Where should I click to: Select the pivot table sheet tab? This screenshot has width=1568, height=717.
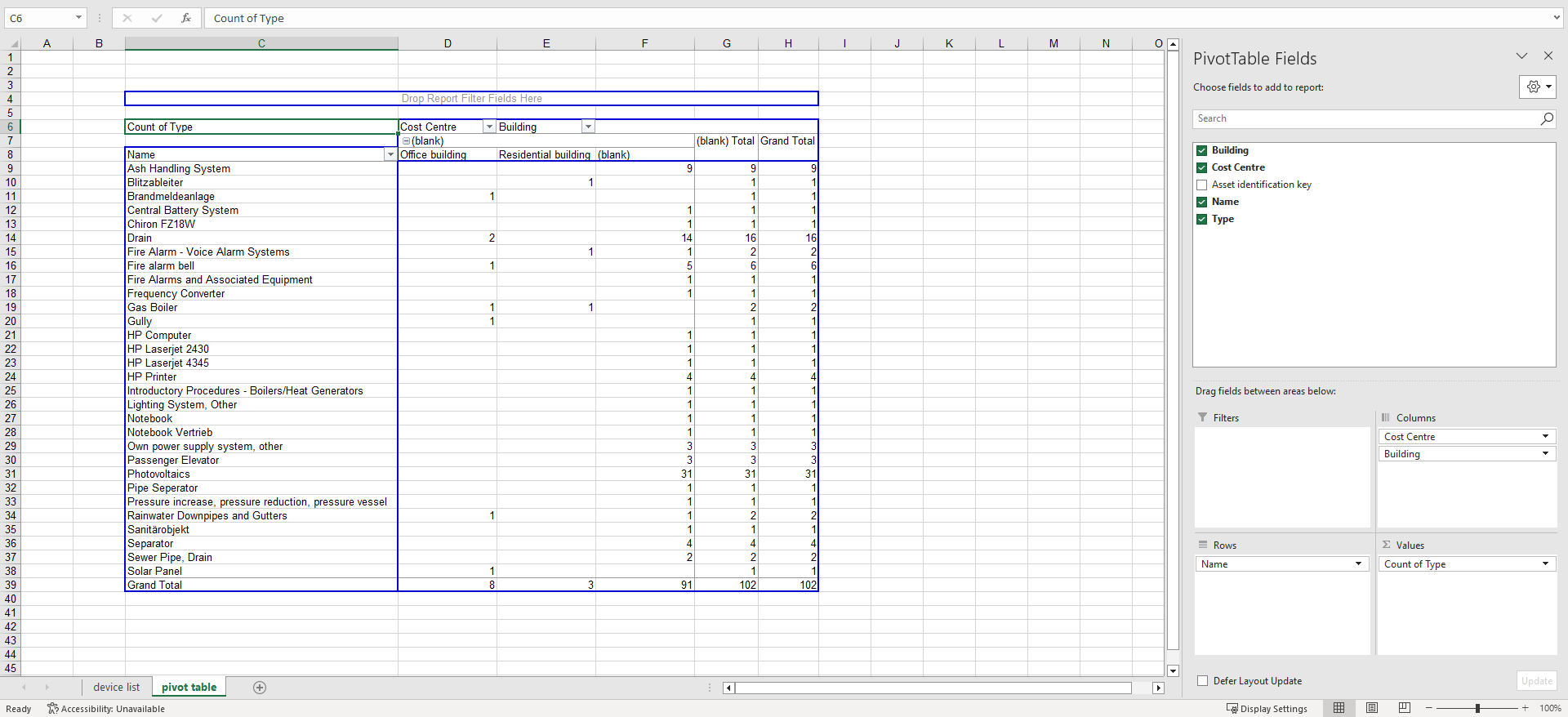[x=189, y=688]
